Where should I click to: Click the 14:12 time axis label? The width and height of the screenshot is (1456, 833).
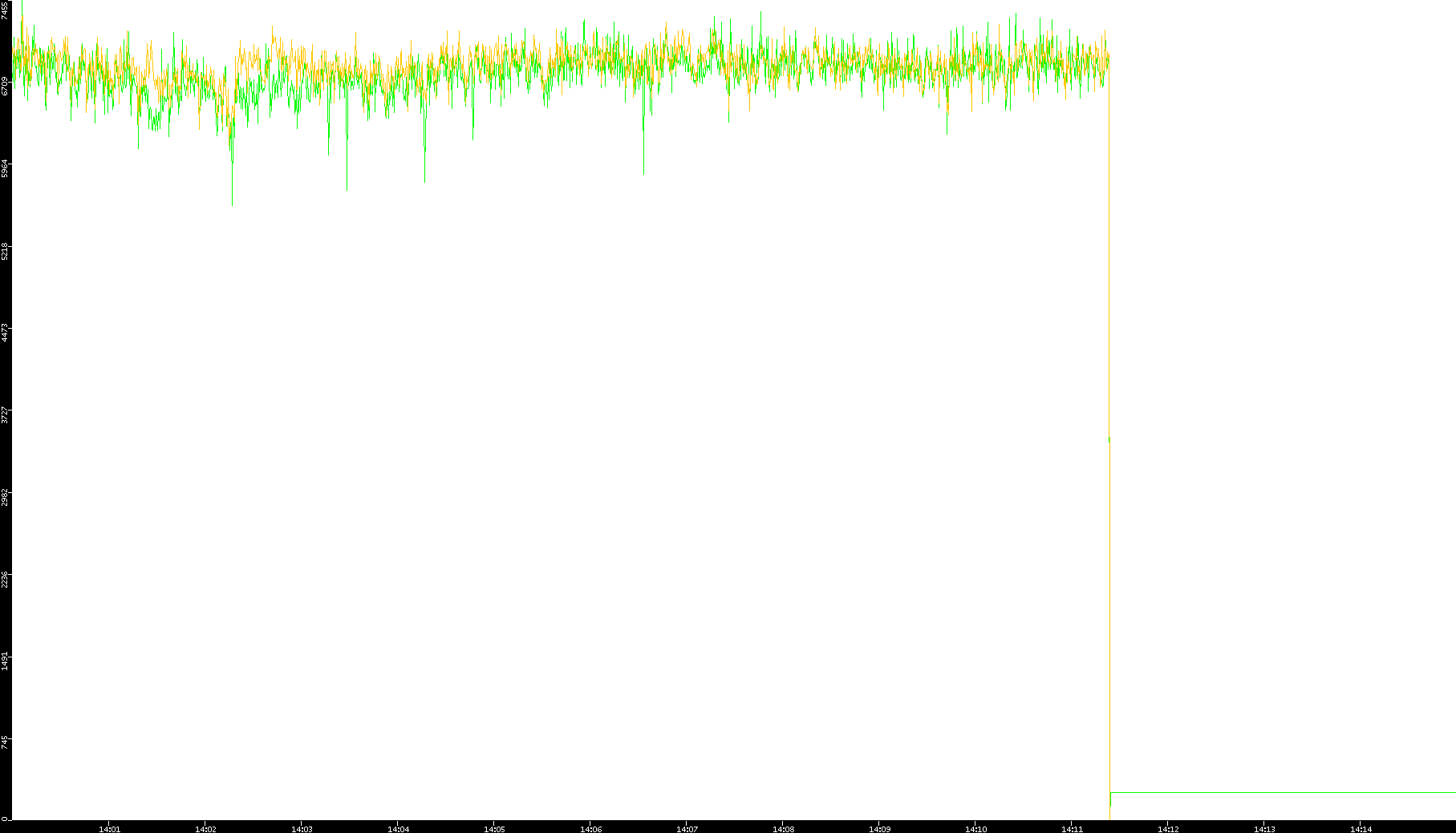[1168, 828]
